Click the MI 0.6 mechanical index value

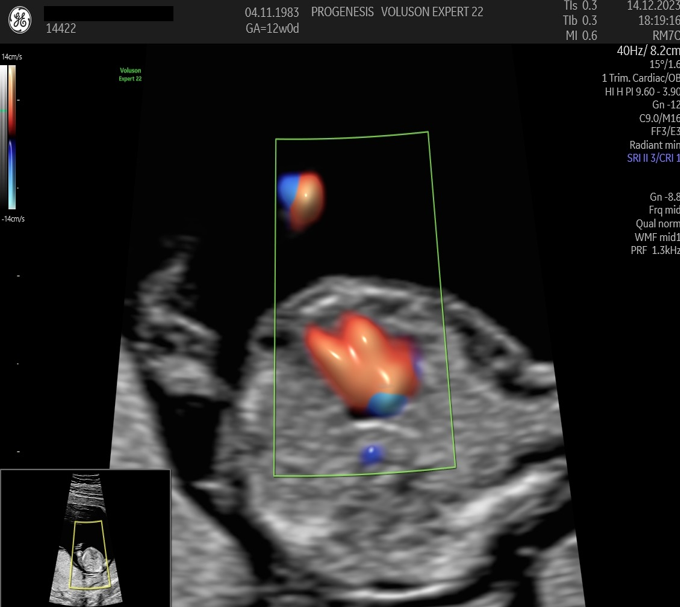580,35
